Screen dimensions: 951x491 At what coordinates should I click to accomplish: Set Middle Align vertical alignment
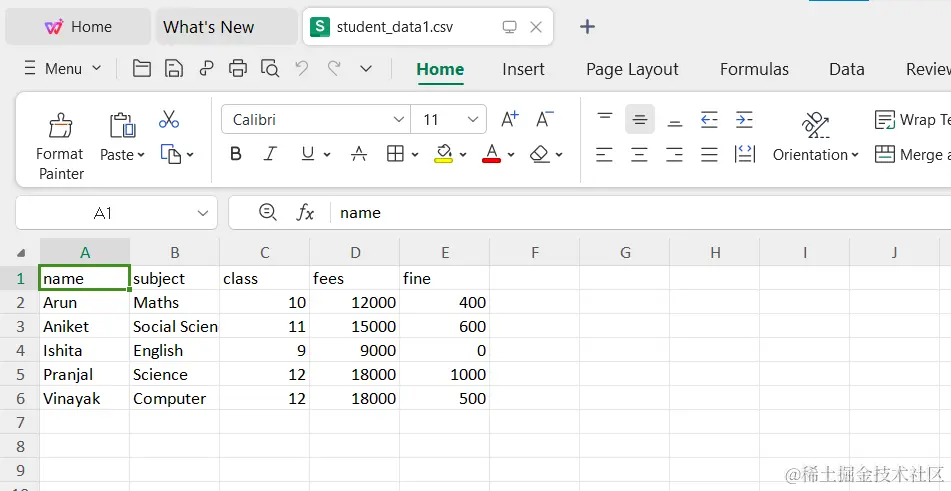tap(639, 119)
